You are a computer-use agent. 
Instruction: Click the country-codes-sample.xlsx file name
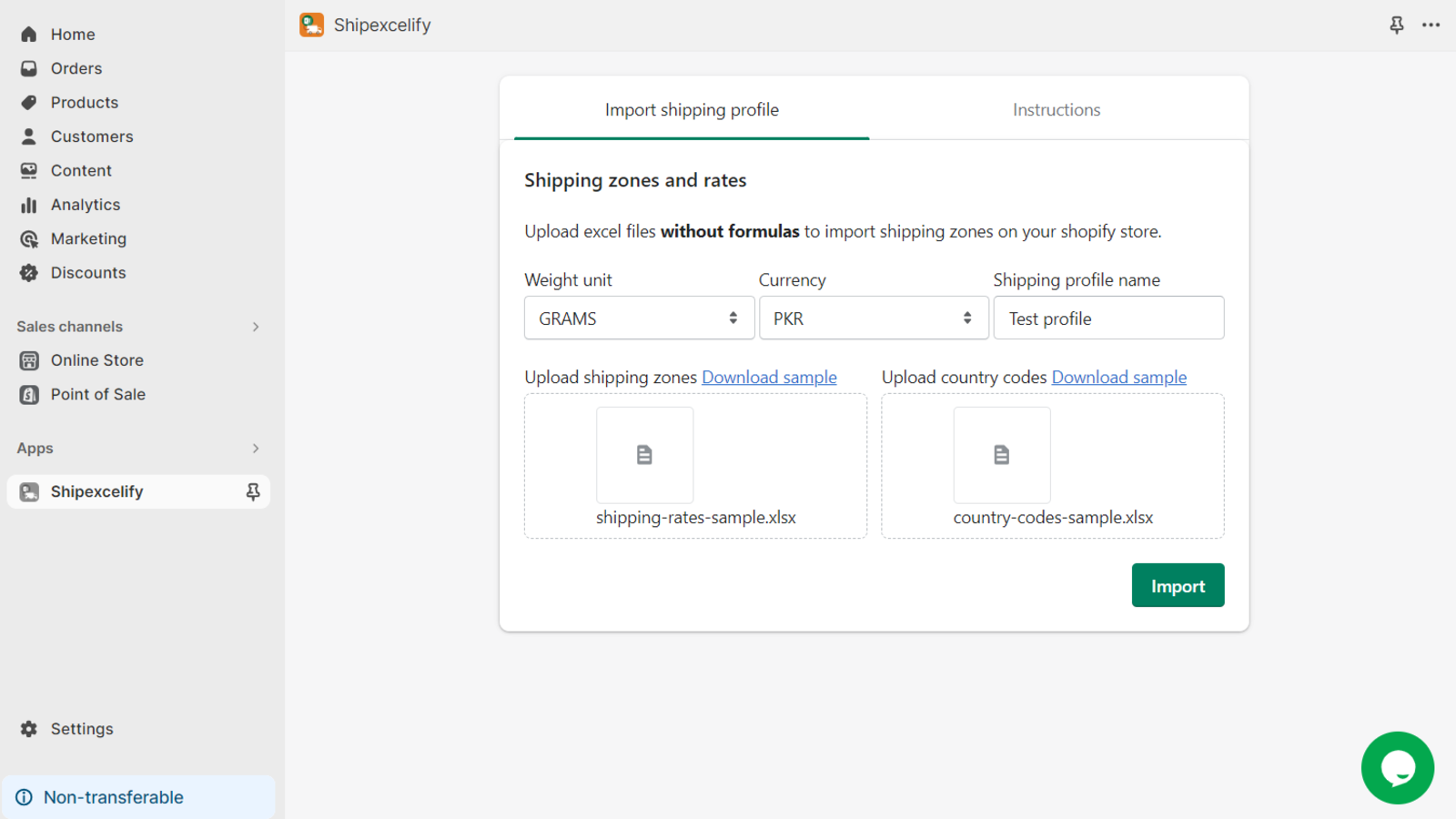point(1053,518)
